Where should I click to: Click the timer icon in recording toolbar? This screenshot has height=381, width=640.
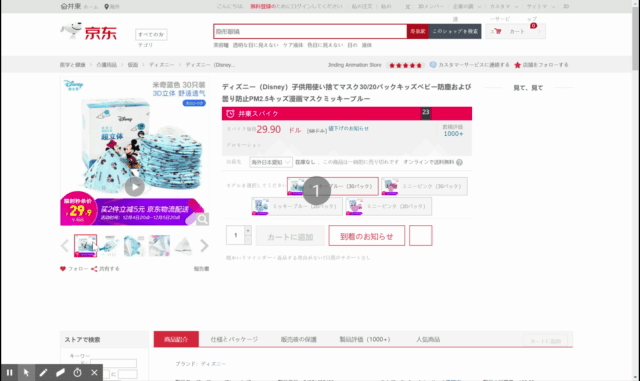pyautogui.click(x=78, y=372)
